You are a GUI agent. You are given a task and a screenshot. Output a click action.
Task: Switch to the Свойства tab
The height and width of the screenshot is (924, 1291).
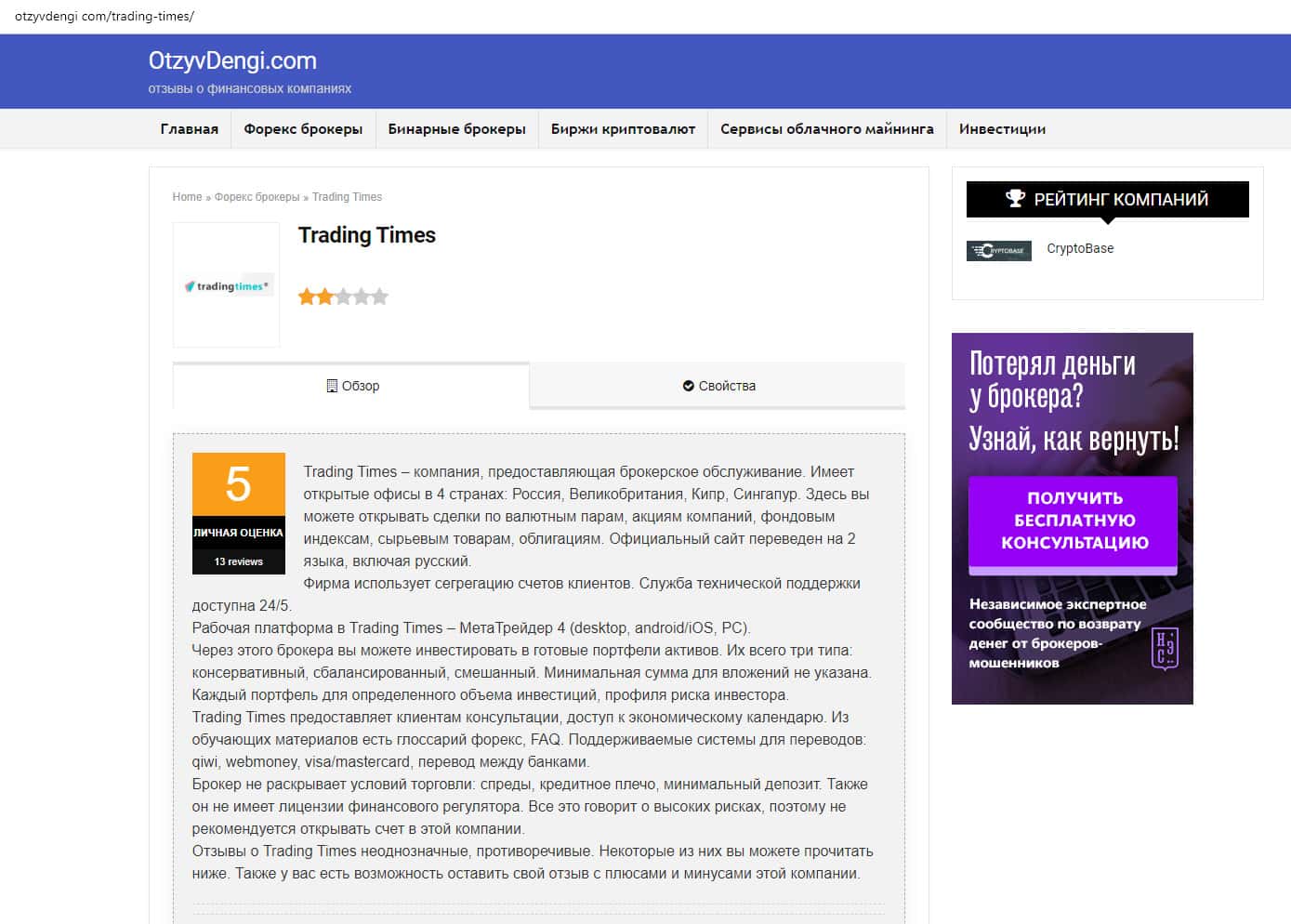(718, 386)
